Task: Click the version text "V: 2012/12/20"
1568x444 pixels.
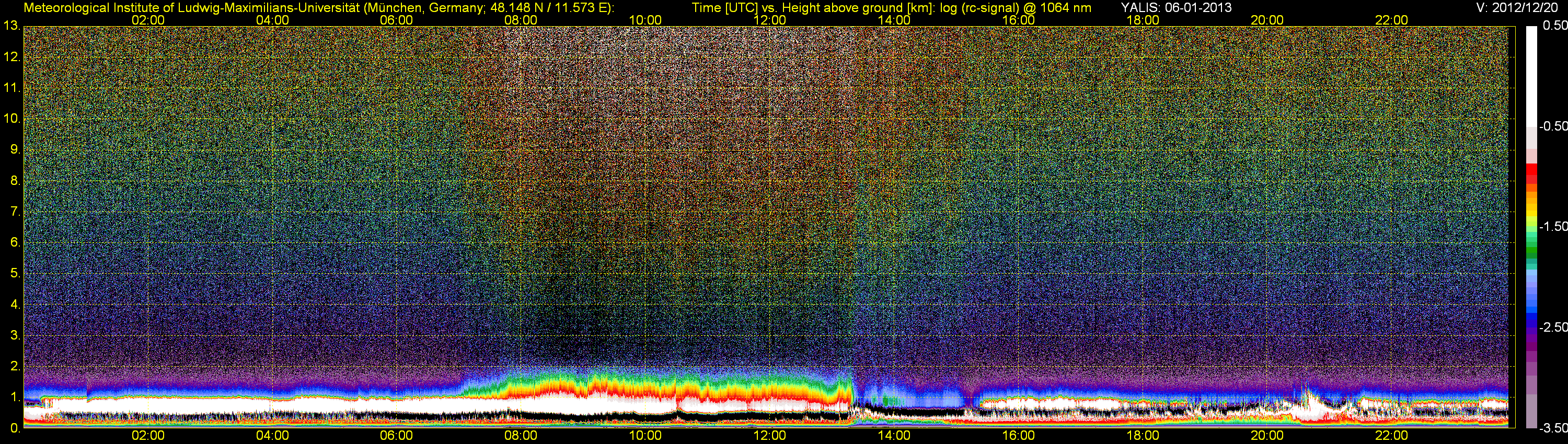Action: point(1516,7)
